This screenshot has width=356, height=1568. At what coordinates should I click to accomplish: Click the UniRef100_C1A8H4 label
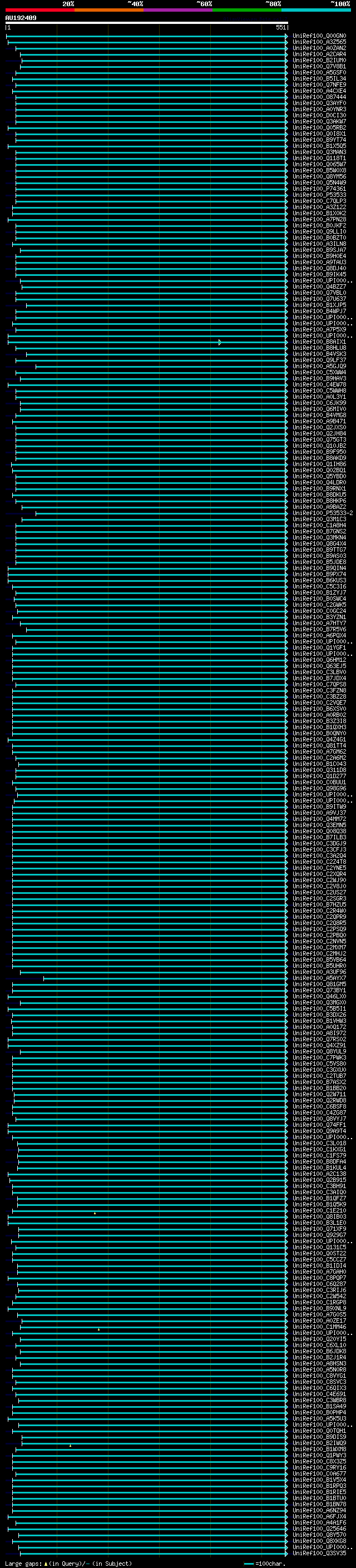click(319, 525)
